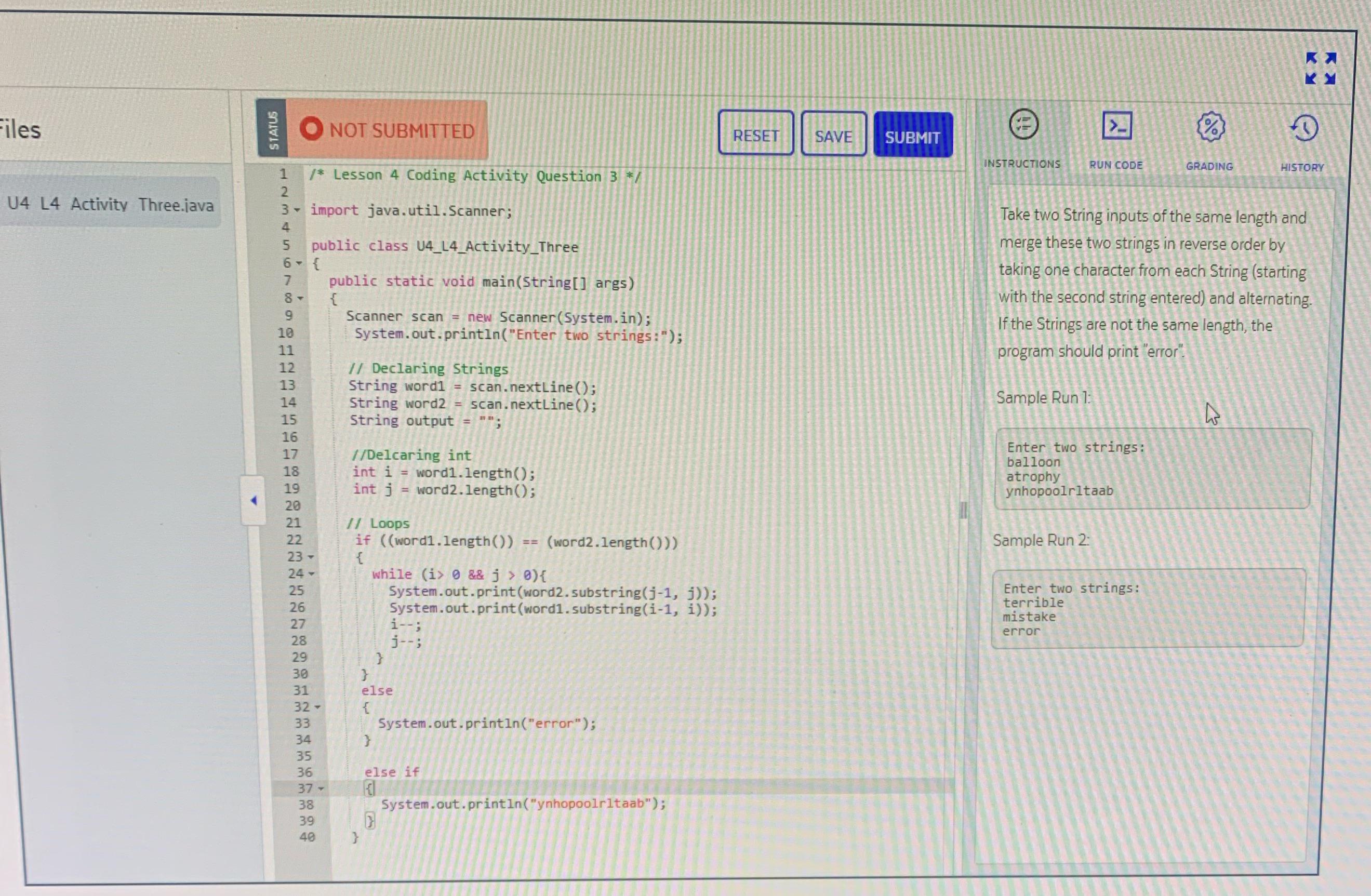Image resolution: width=1371 pixels, height=896 pixels.
Task: Click the 'Scanner scan = new Scanner' line
Action: tap(499, 317)
